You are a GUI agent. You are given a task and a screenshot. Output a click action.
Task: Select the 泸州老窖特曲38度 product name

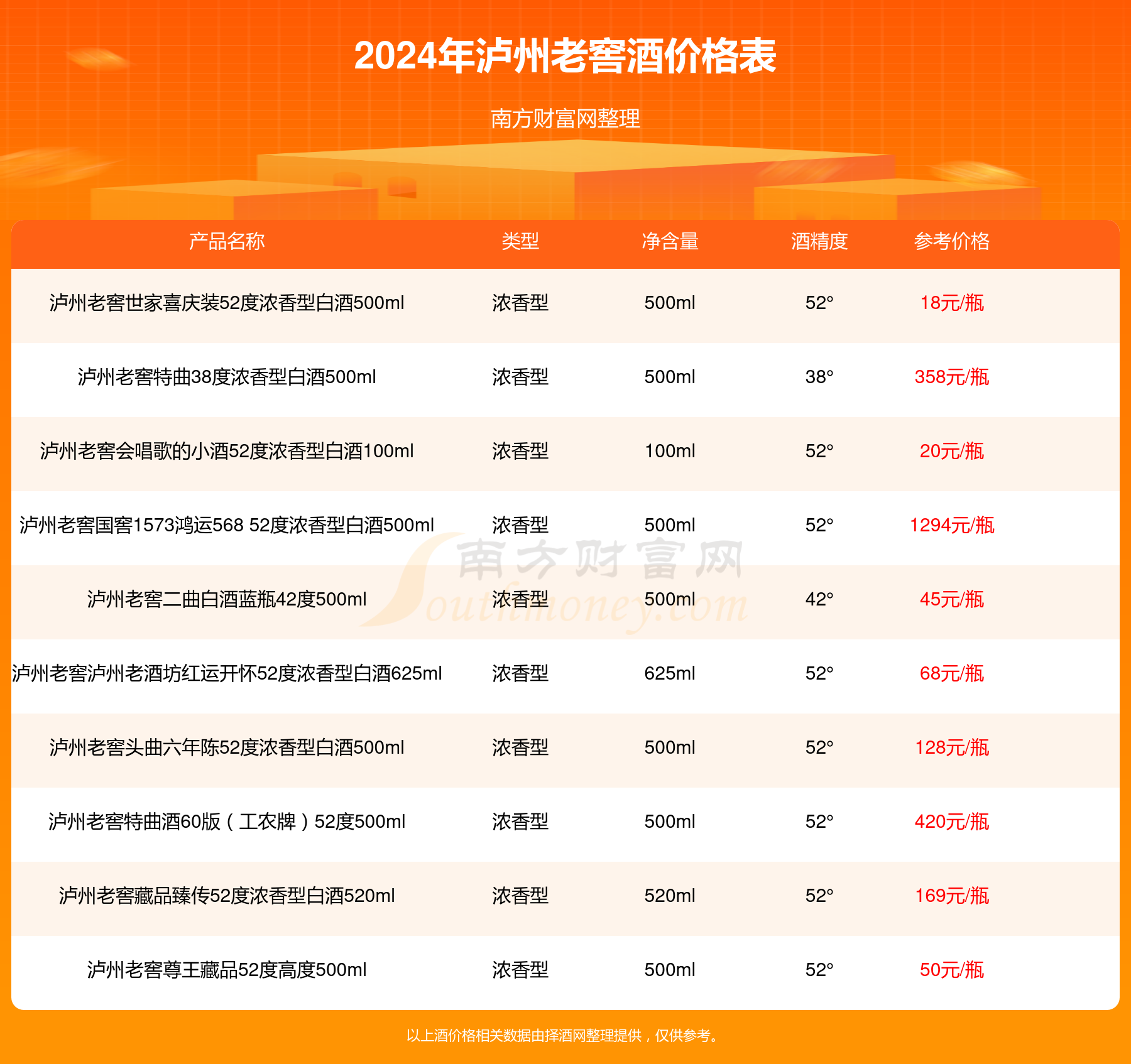point(227,377)
